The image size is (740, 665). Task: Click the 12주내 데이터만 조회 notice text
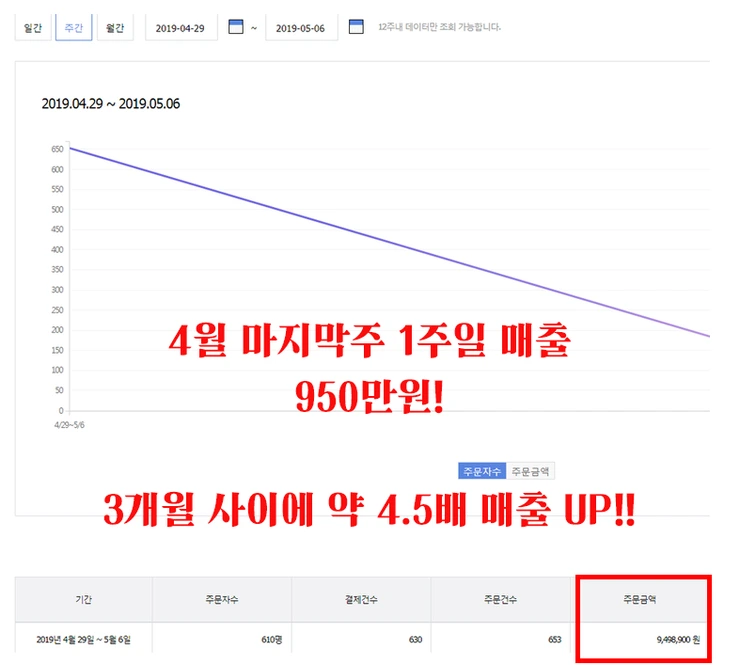pos(439,27)
